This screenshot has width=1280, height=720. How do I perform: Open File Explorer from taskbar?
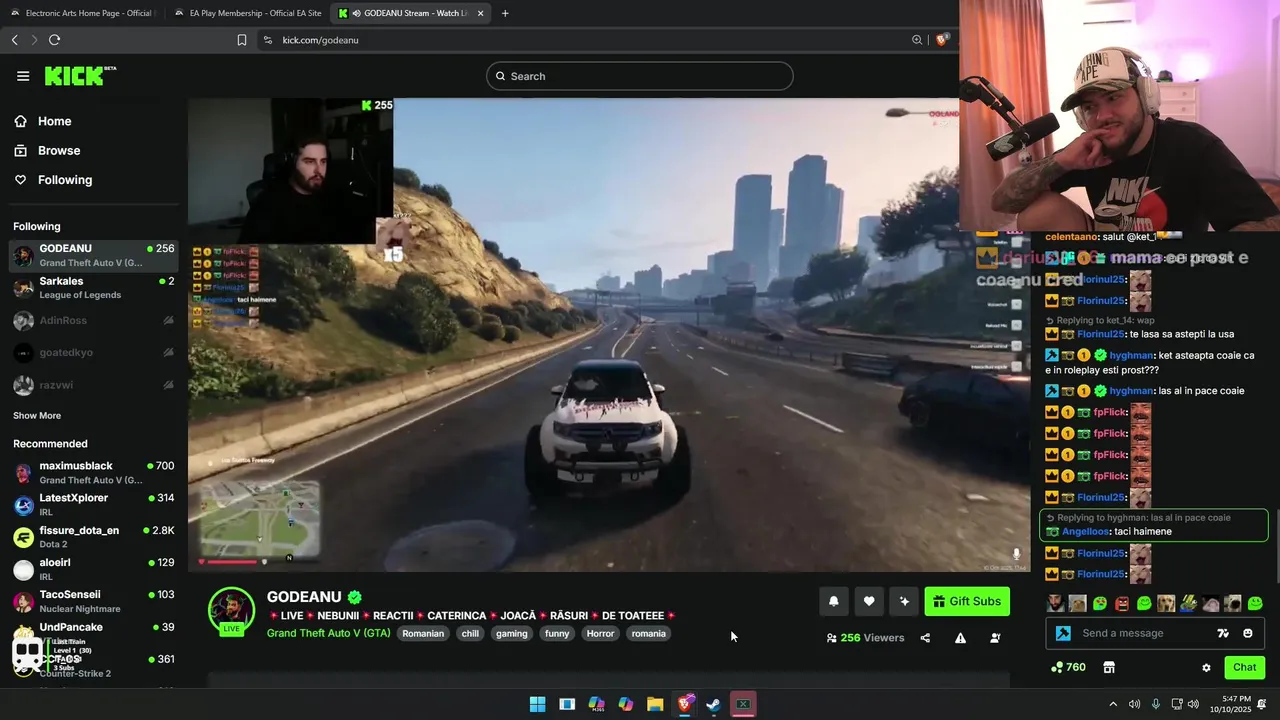(655, 704)
